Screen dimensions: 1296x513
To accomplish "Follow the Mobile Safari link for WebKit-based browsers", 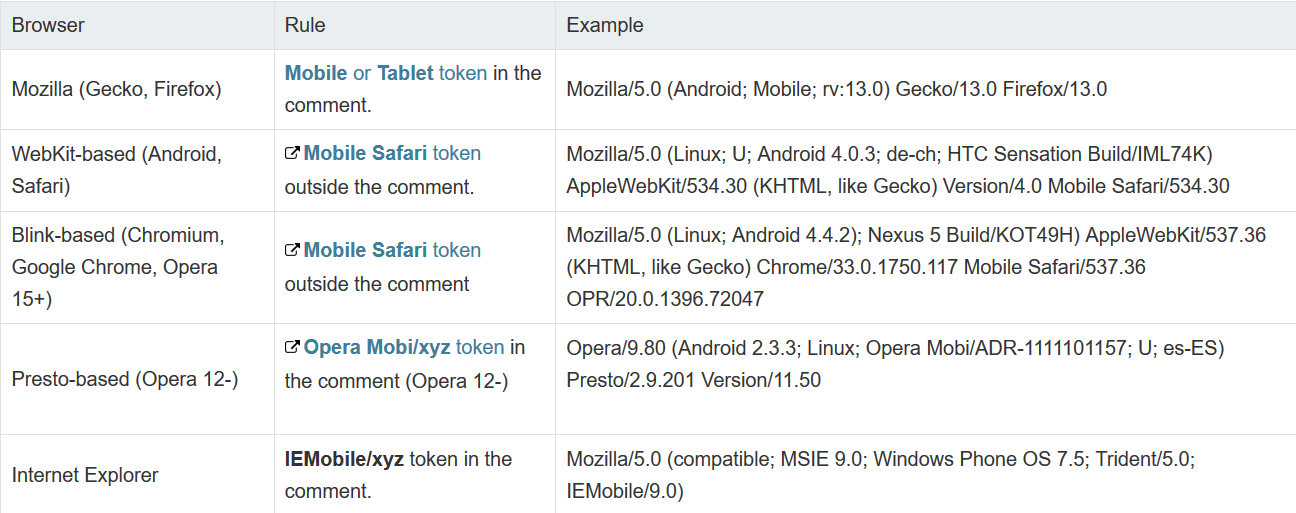I will (x=365, y=154).
